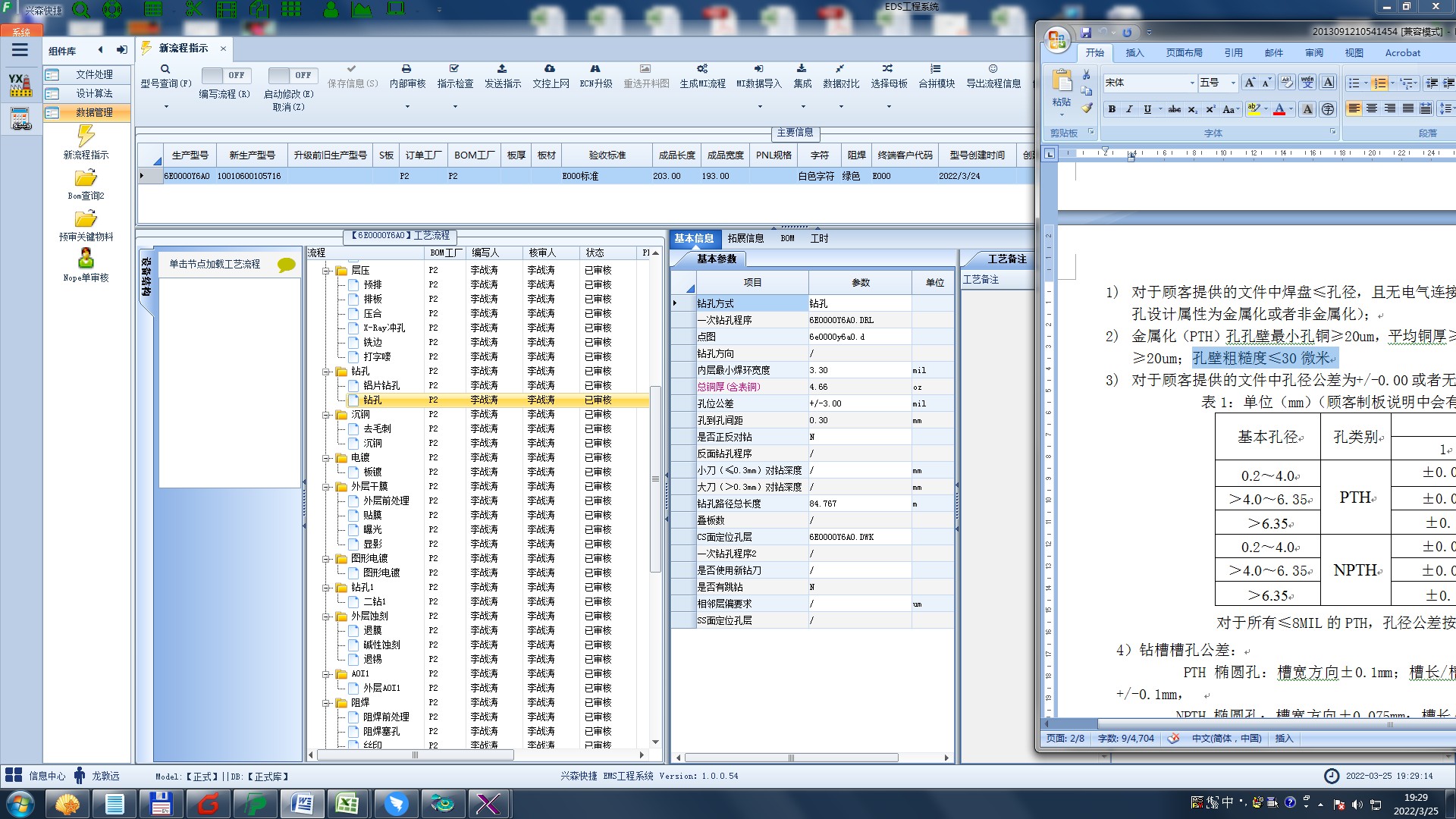The image size is (1456, 819).
Task: Click the bold button in Word ribbon
Action: point(1112,109)
